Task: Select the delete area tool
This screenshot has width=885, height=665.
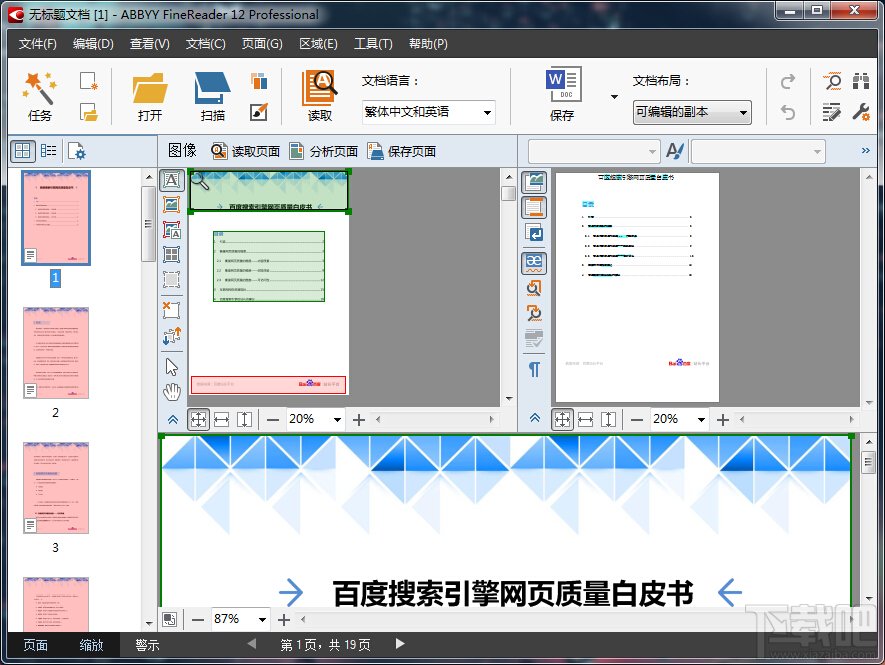Action: click(x=172, y=310)
